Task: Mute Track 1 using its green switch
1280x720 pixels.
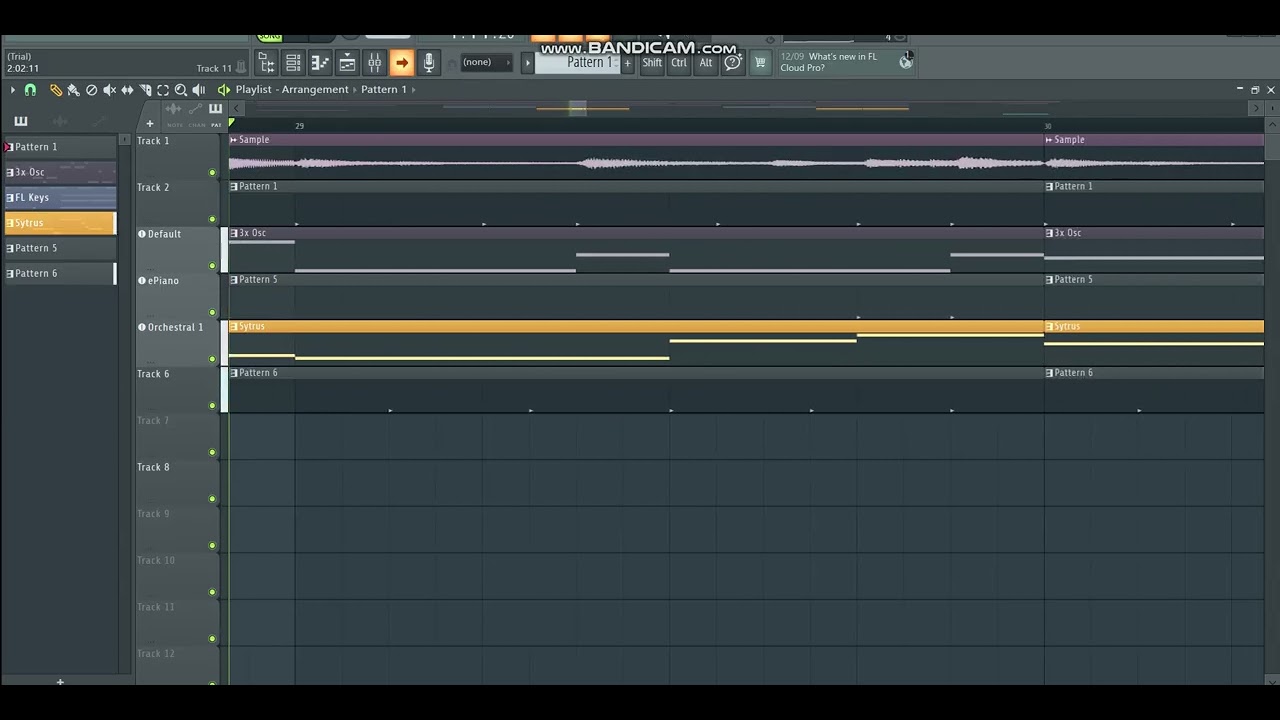Action: 212,173
